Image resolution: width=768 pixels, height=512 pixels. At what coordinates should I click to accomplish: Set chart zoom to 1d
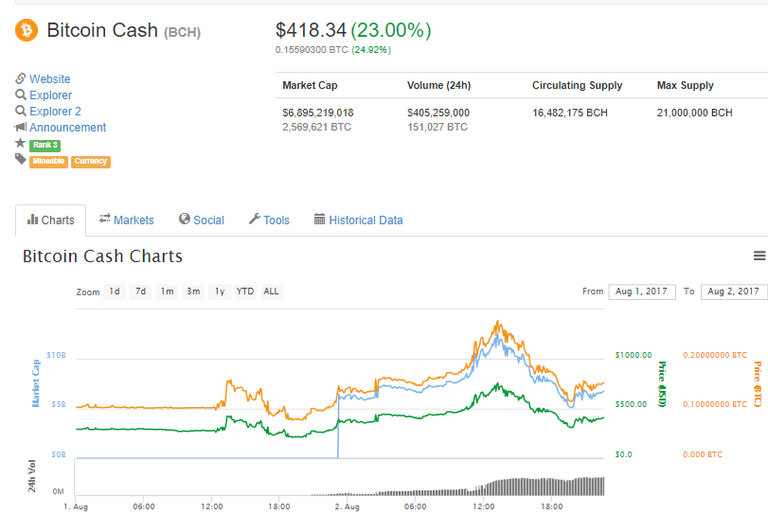point(114,292)
